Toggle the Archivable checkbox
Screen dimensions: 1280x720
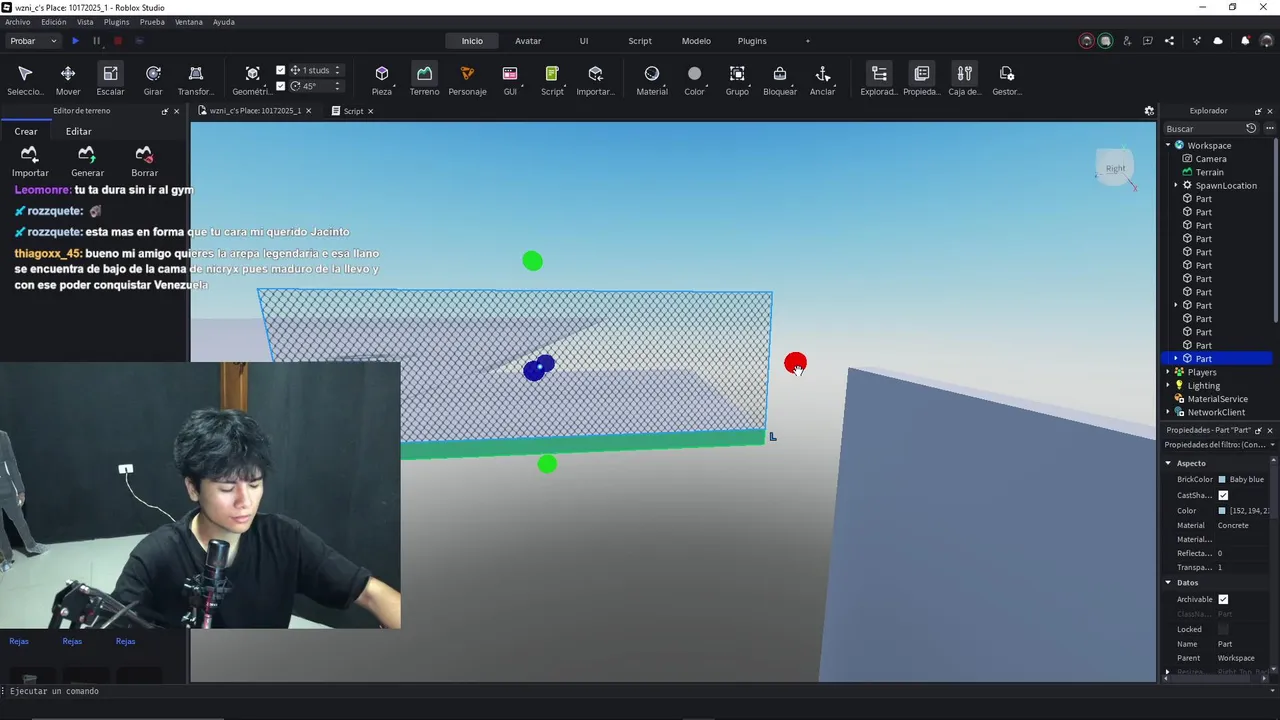1223,599
